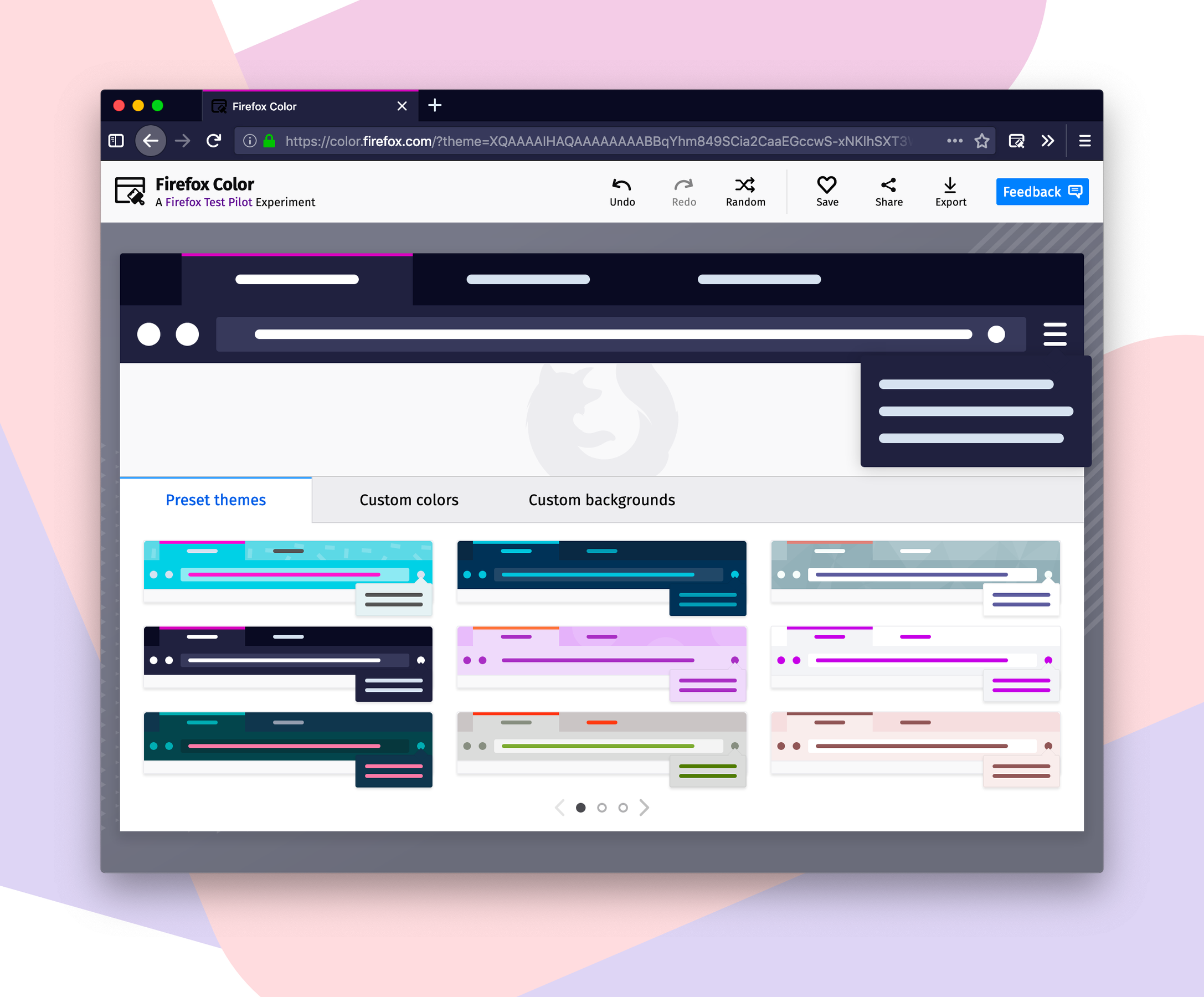The height and width of the screenshot is (997, 1204).
Task: Select carousel page indicator dot three
Action: click(620, 807)
